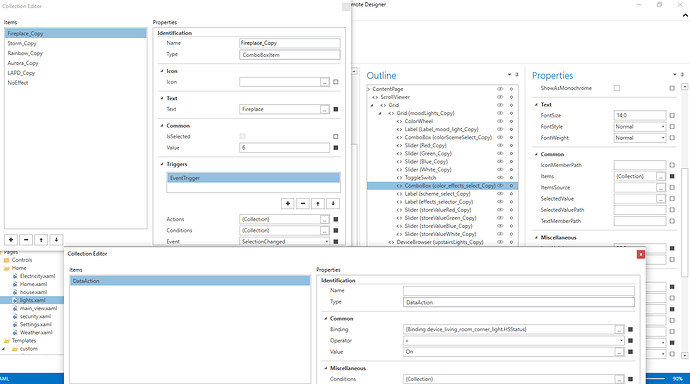Screen dimensions: 690x384
Task: Collapse Triggers section
Action: (161, 164)
